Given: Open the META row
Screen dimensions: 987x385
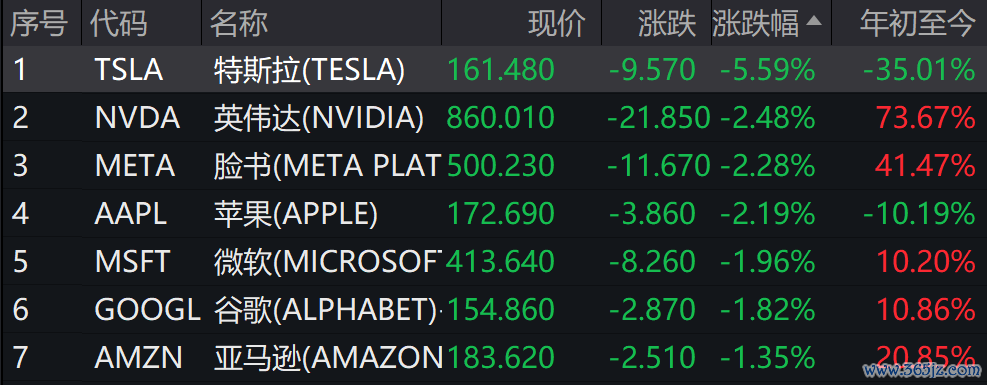Looking at the screenshot, I should coord(494,165).
